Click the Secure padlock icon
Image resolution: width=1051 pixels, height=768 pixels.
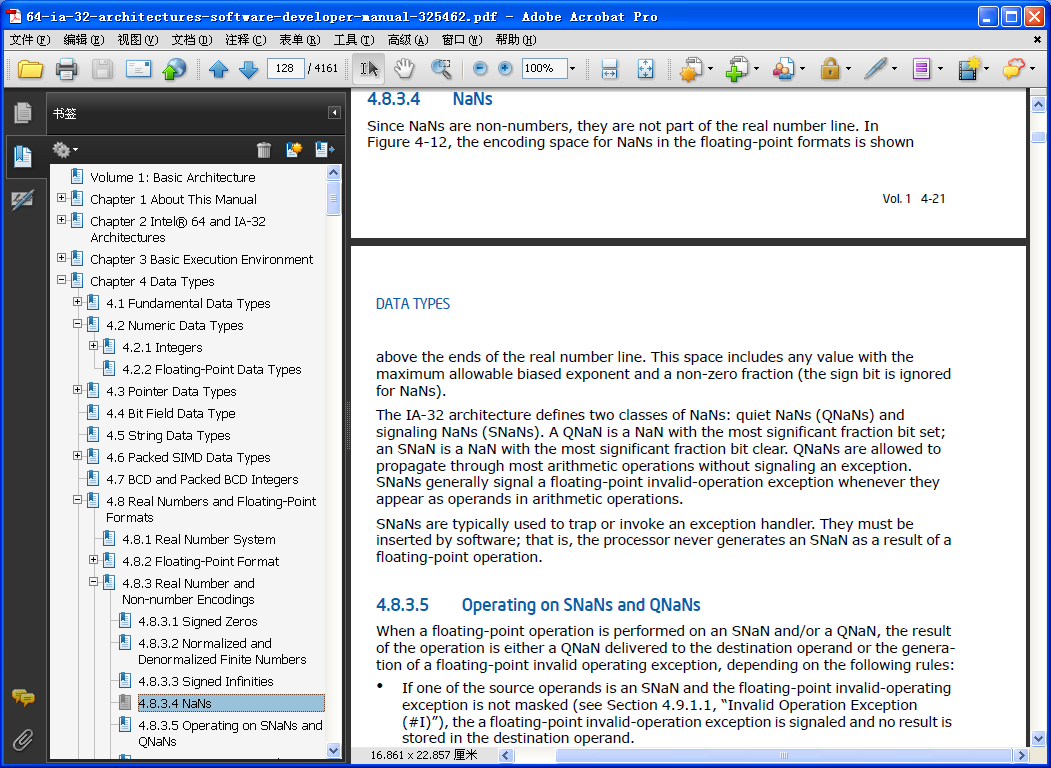pos(830,69)
